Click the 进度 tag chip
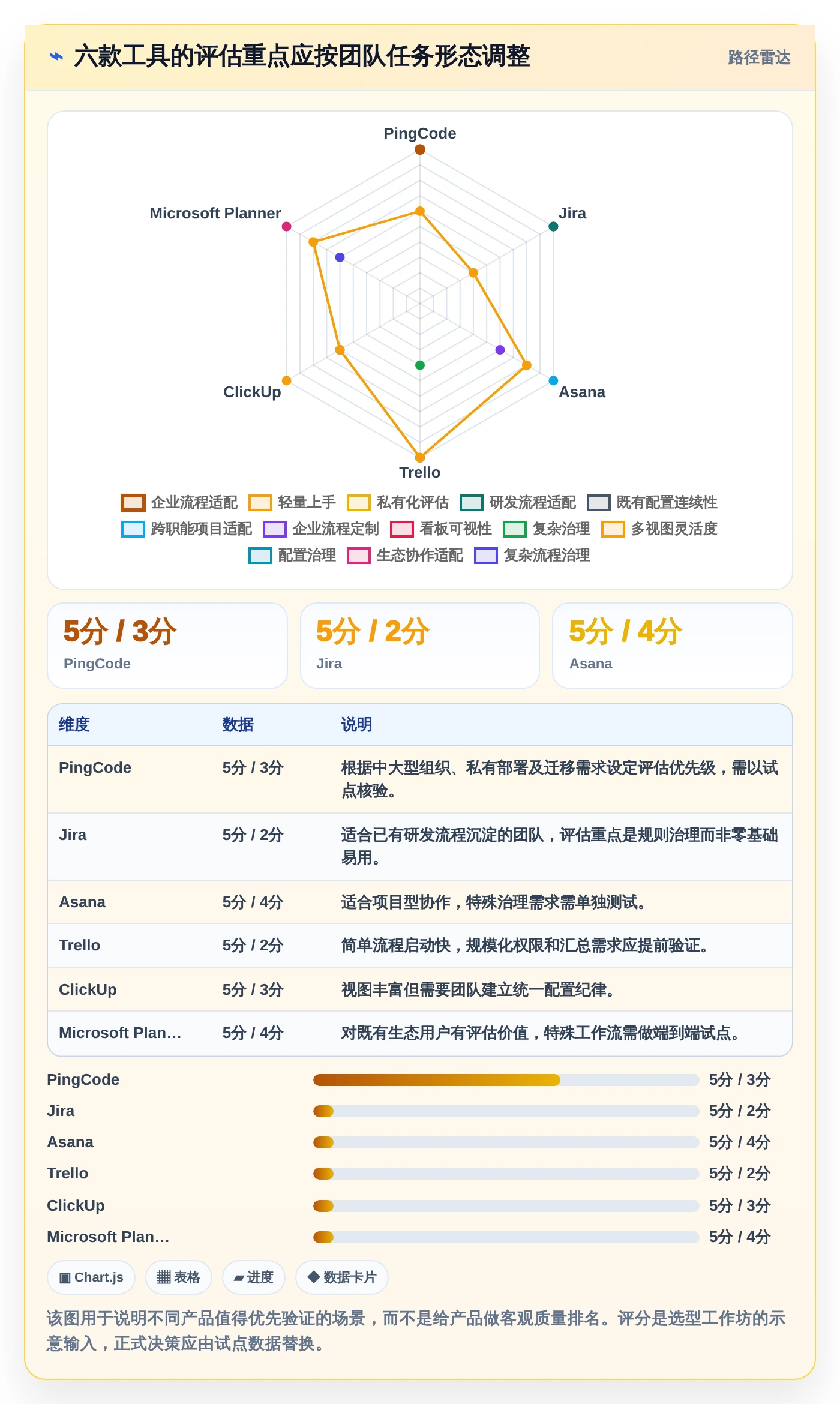This screenshot has height=1404, width=840. pyautogui.click(x=254, y=1277)
